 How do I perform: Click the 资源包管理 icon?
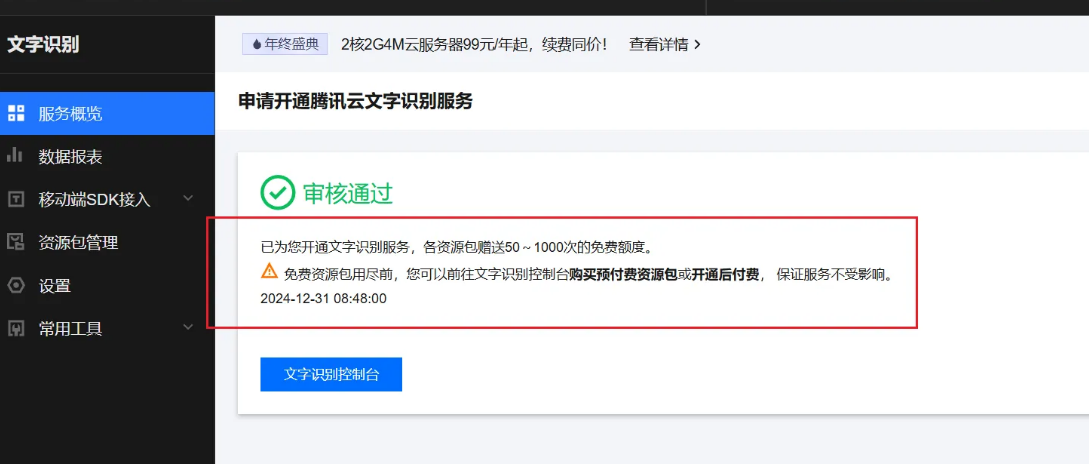coord(15,242)
